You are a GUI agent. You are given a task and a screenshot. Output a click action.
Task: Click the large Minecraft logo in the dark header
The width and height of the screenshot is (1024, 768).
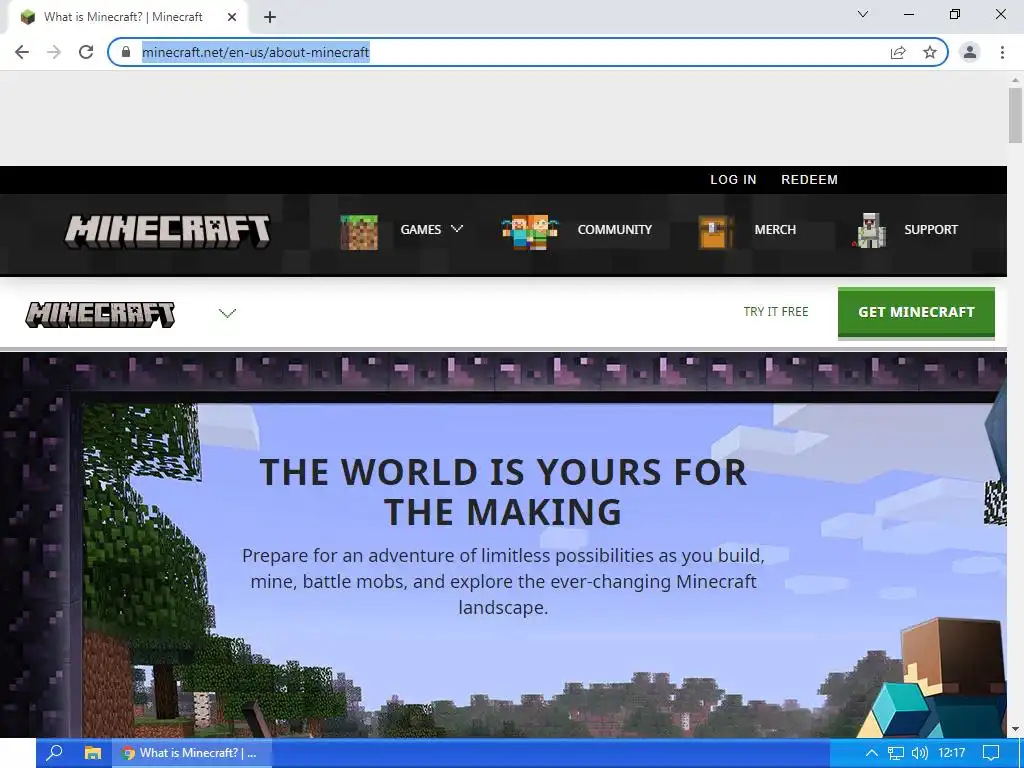[x=167, y=231]
